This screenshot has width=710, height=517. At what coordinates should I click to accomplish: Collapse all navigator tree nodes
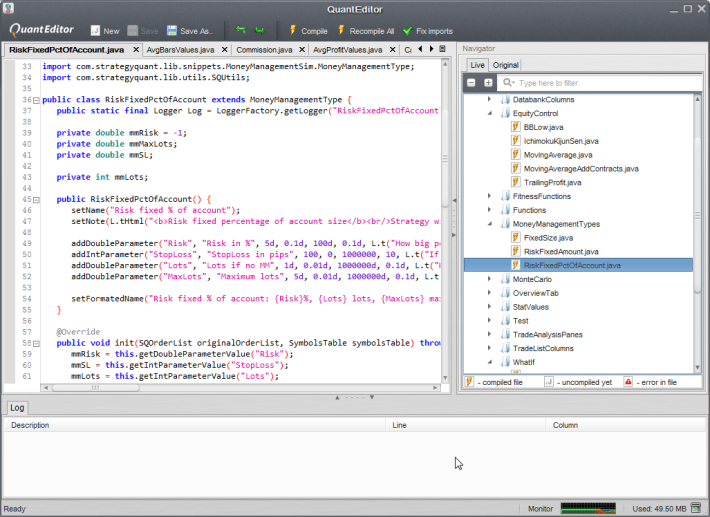pyautogui.click(x=471, y=83)
